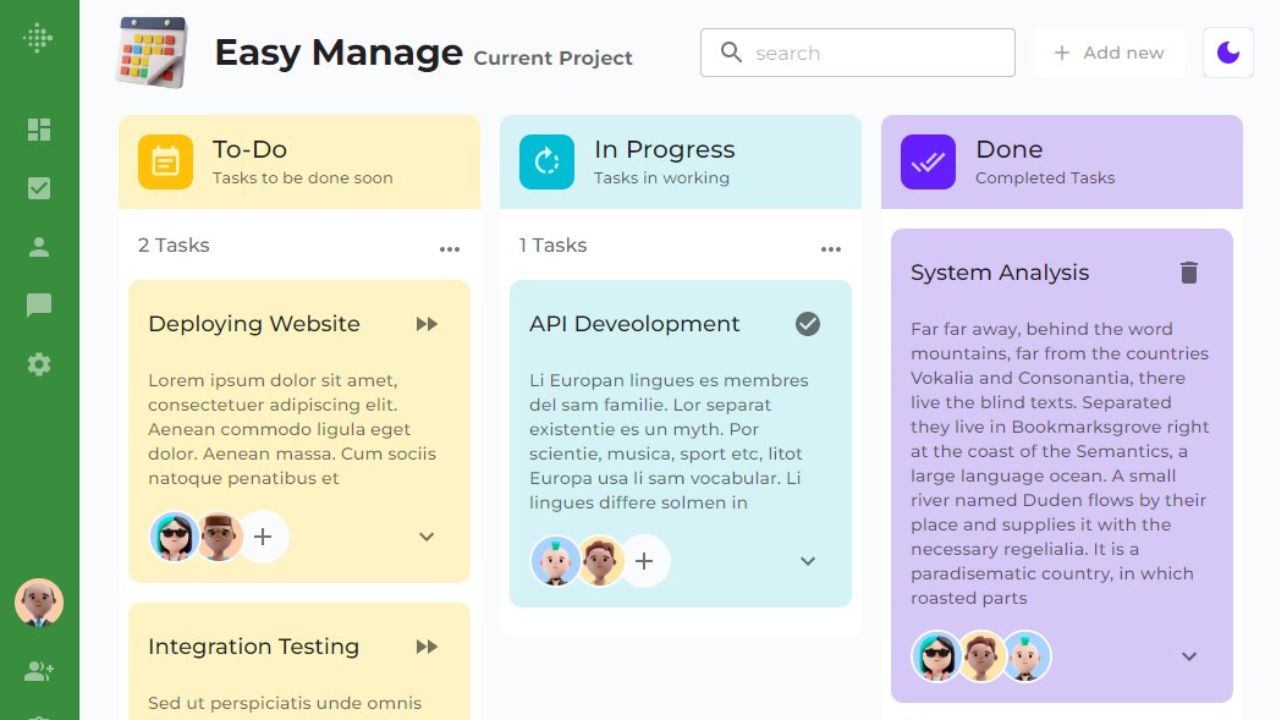The height and width of the screenshot is (720, 1280).
Task: Open the tasks checkmark icon in sidebar
Action: 39,188
